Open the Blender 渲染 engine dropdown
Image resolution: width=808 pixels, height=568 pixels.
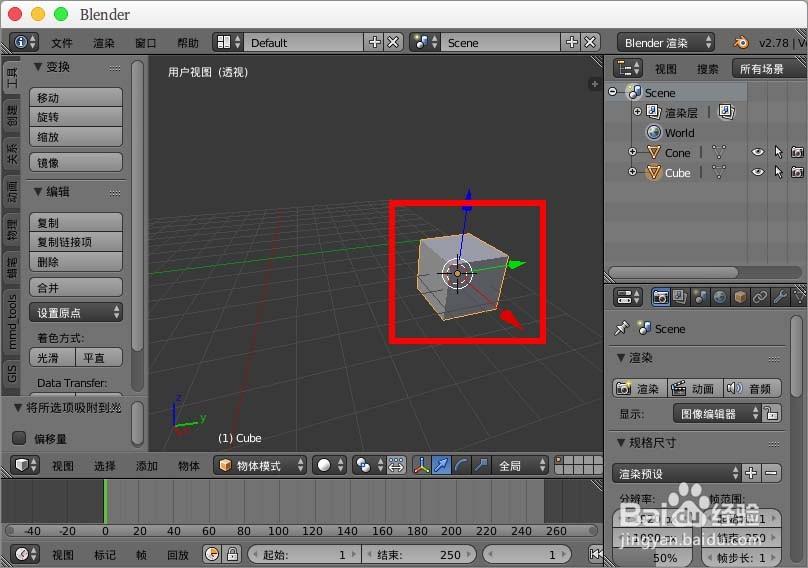point(666,42)
